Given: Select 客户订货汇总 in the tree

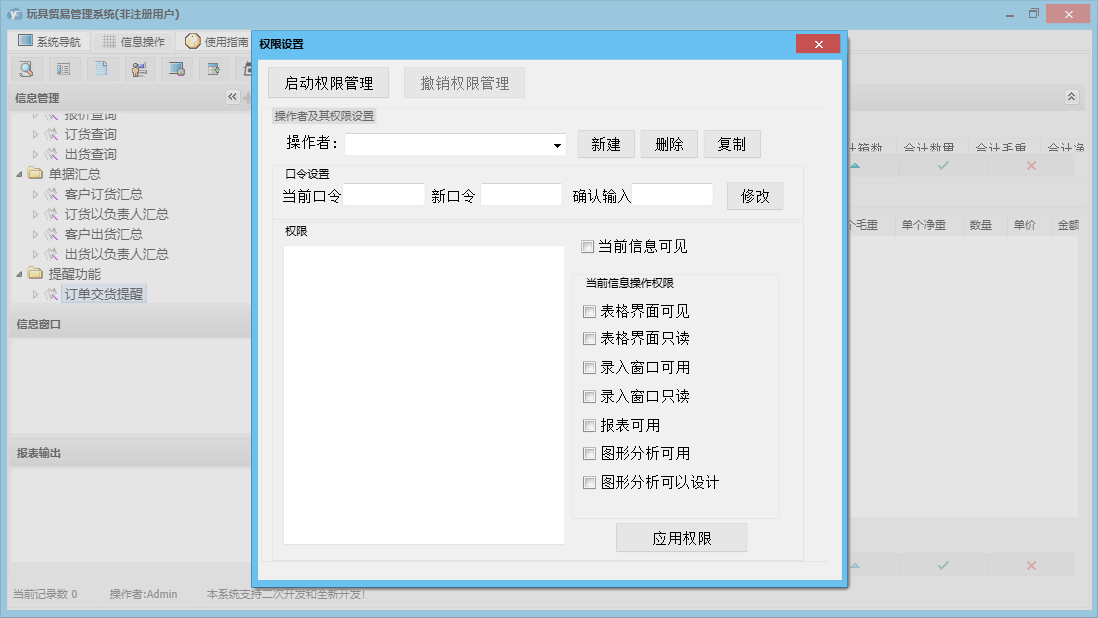Looking at the screenshot, I should [x=104, y=194].
